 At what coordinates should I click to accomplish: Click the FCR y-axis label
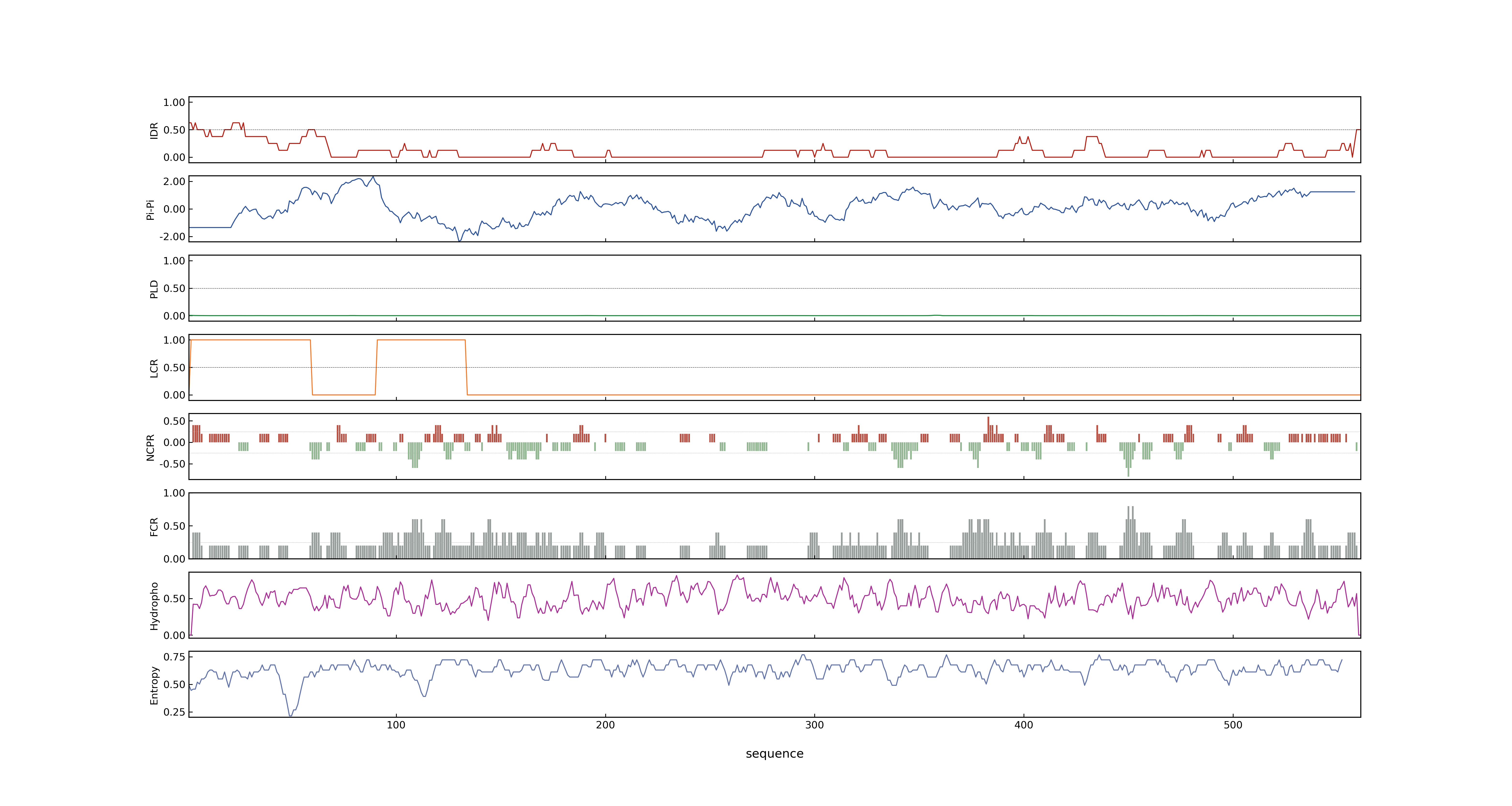[x=154, y=526]
